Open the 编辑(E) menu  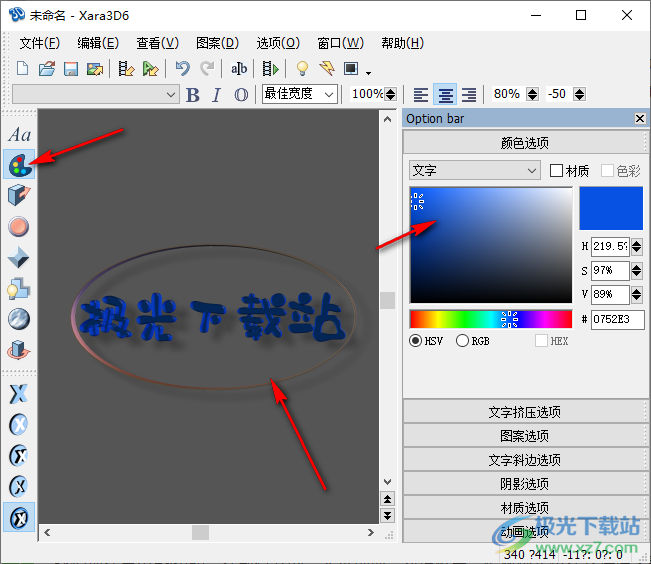pos(98,43)
